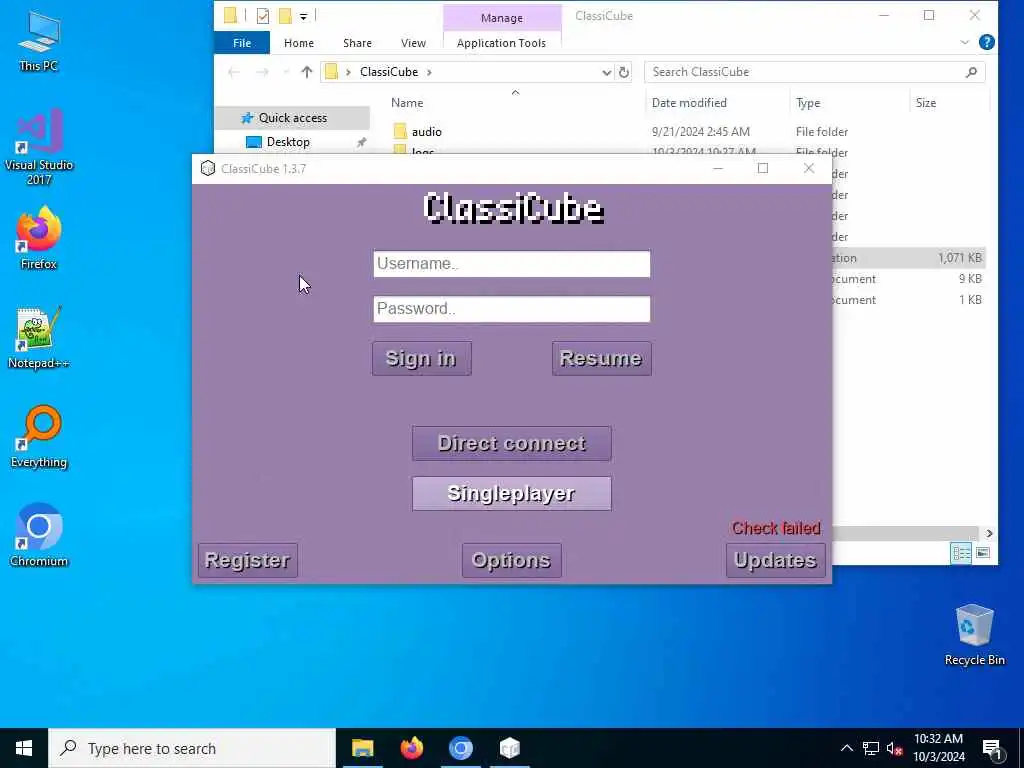Click the Resume button
Screen dimensions: 1024x768
601,359
